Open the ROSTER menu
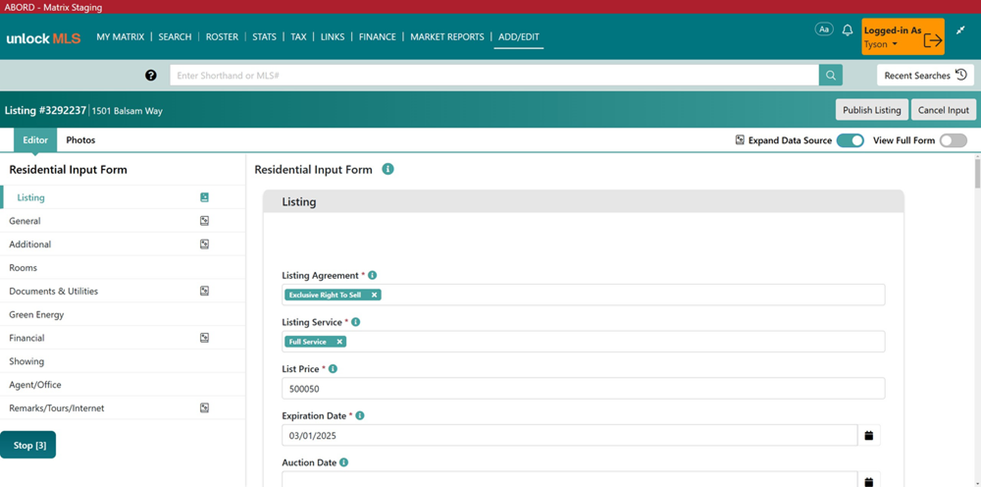981x487 pixels. 222,37
